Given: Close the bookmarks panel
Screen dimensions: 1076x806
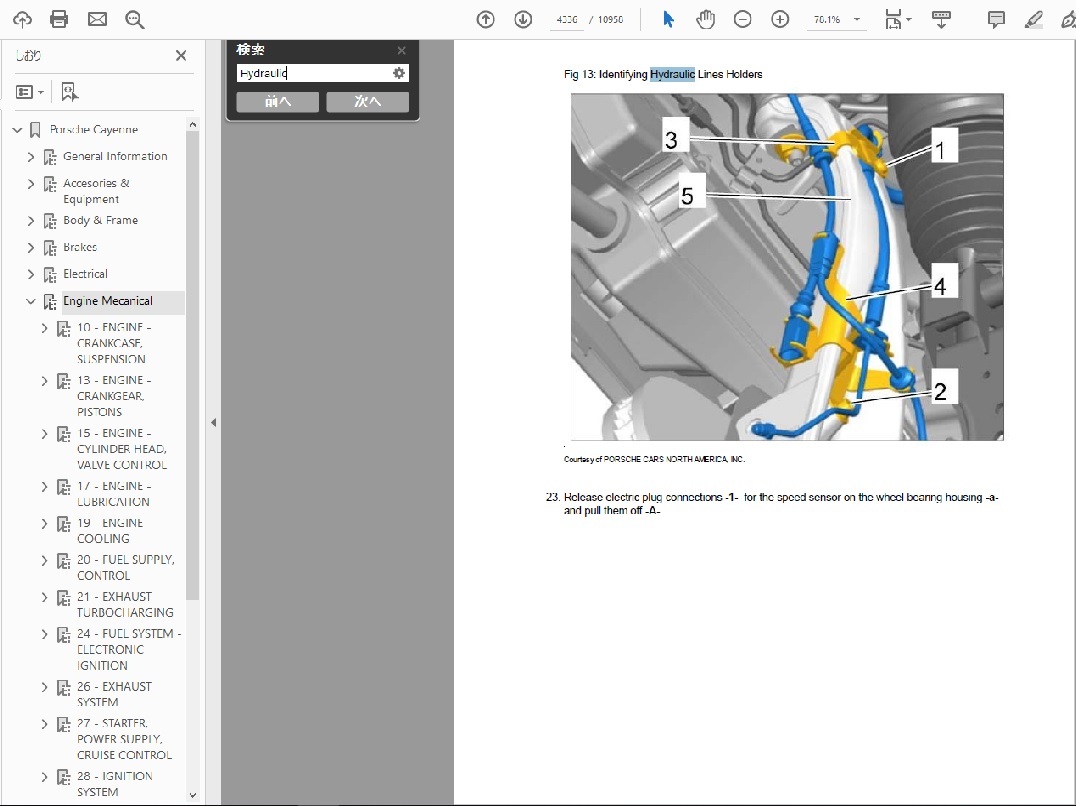Looking at the screenshot, I should click(181, 56).
